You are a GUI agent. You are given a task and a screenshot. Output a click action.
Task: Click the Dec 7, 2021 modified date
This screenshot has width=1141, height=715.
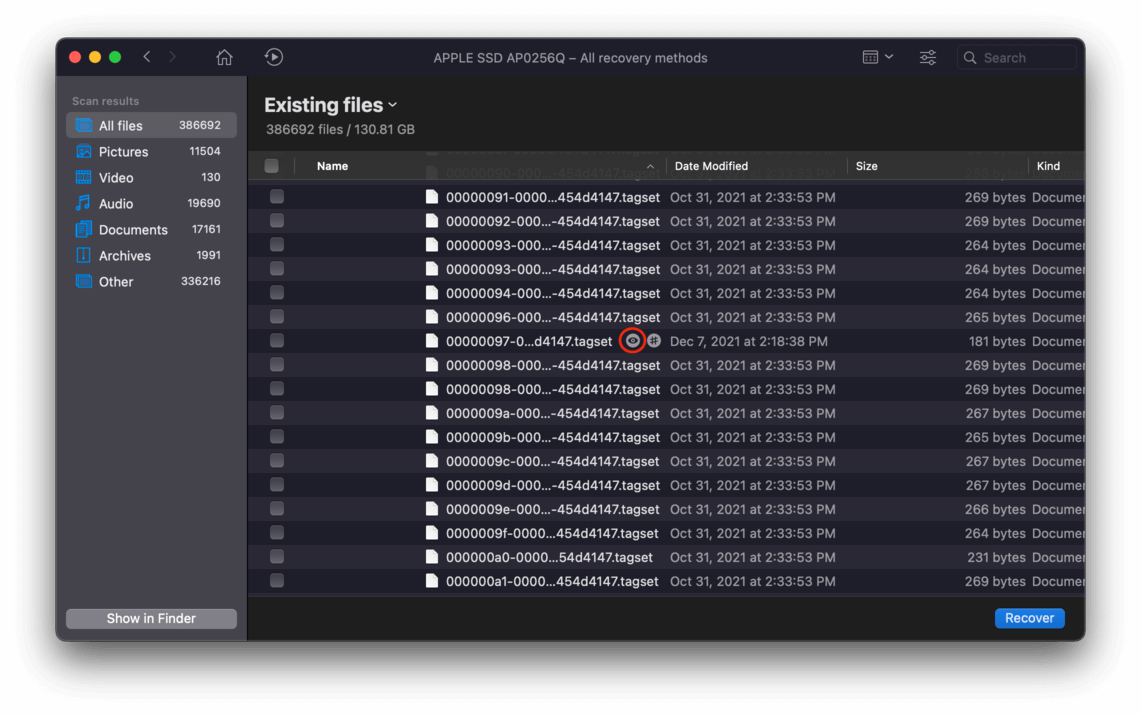[749, 341]
